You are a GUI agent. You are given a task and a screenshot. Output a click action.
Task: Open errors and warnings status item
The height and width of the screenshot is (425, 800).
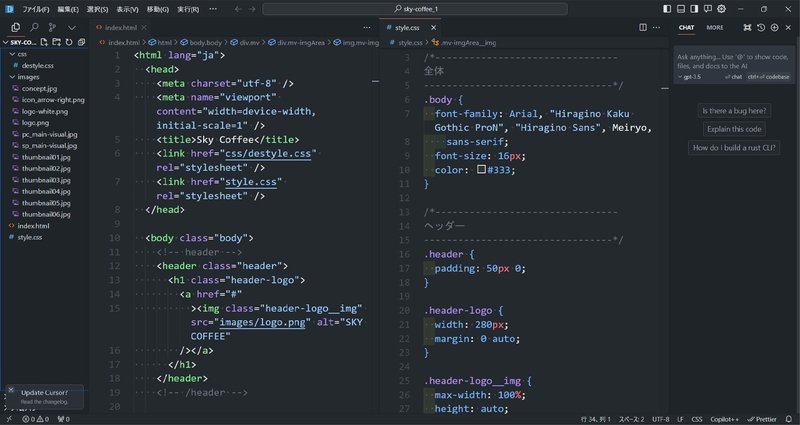point(36,419)
